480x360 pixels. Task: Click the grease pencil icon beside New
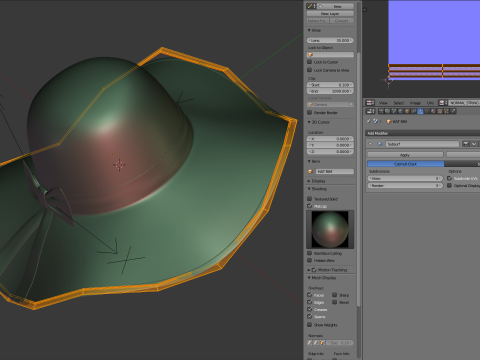[x=310, y=6]
